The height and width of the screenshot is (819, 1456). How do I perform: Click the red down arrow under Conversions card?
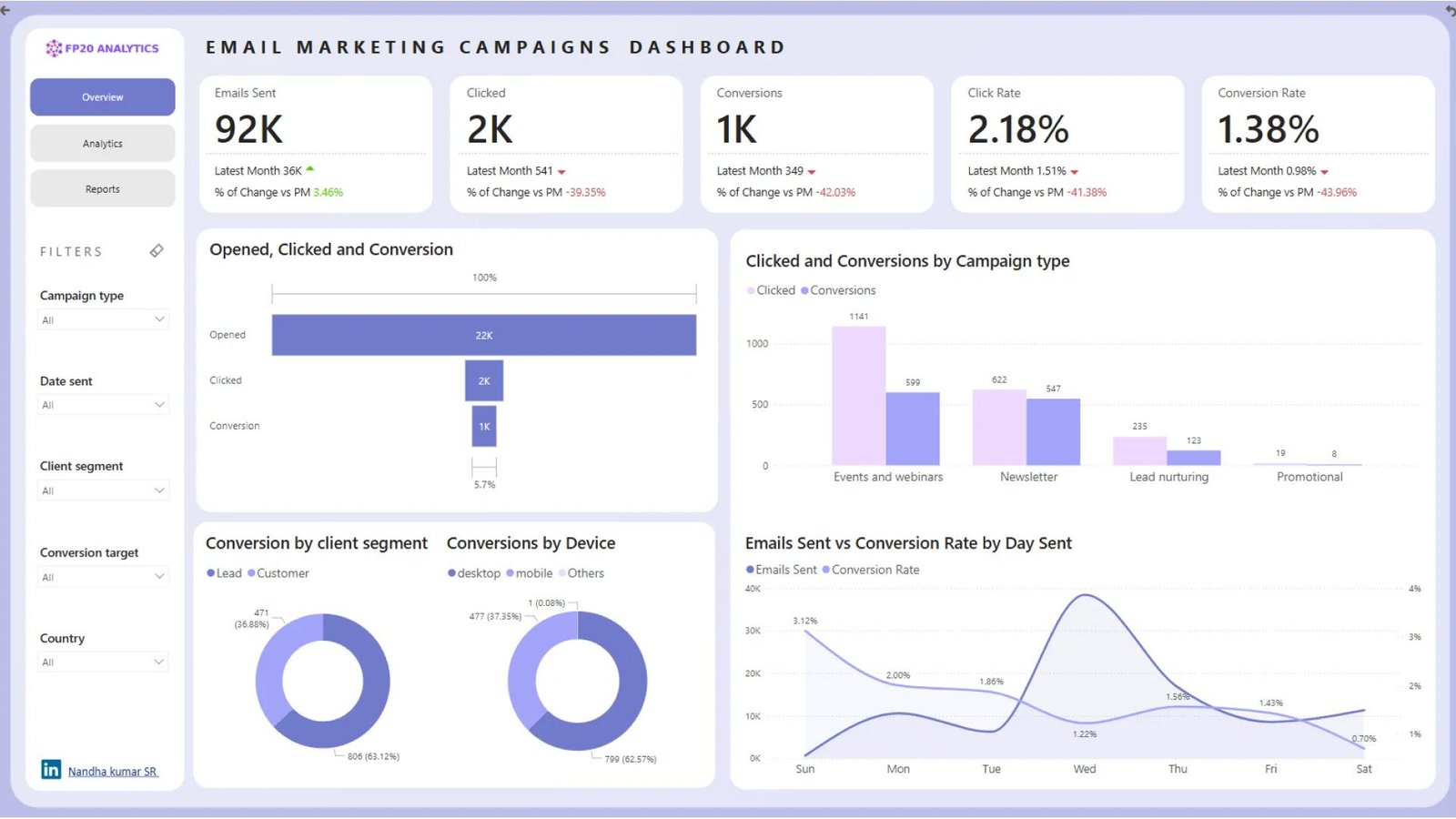point(812,172)
